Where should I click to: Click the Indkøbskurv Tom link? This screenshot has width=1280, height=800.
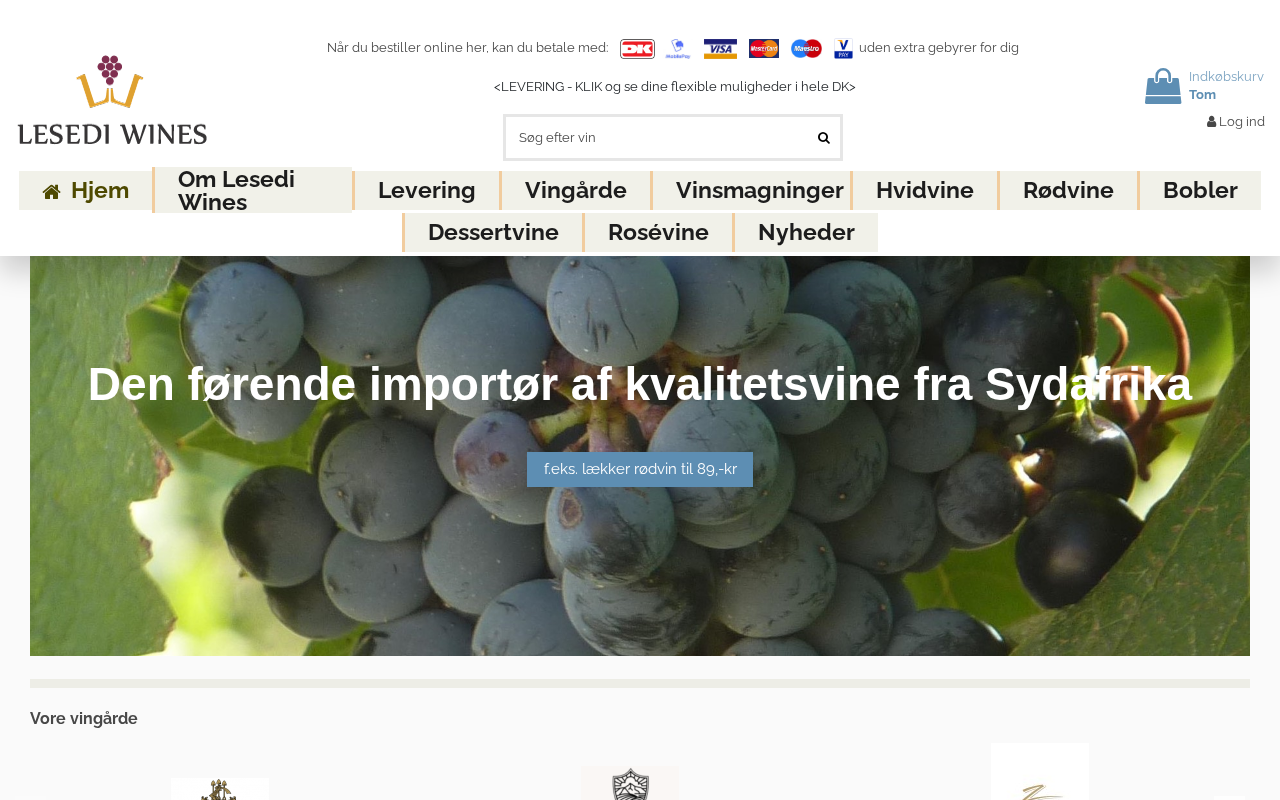tap(1226, 86)
